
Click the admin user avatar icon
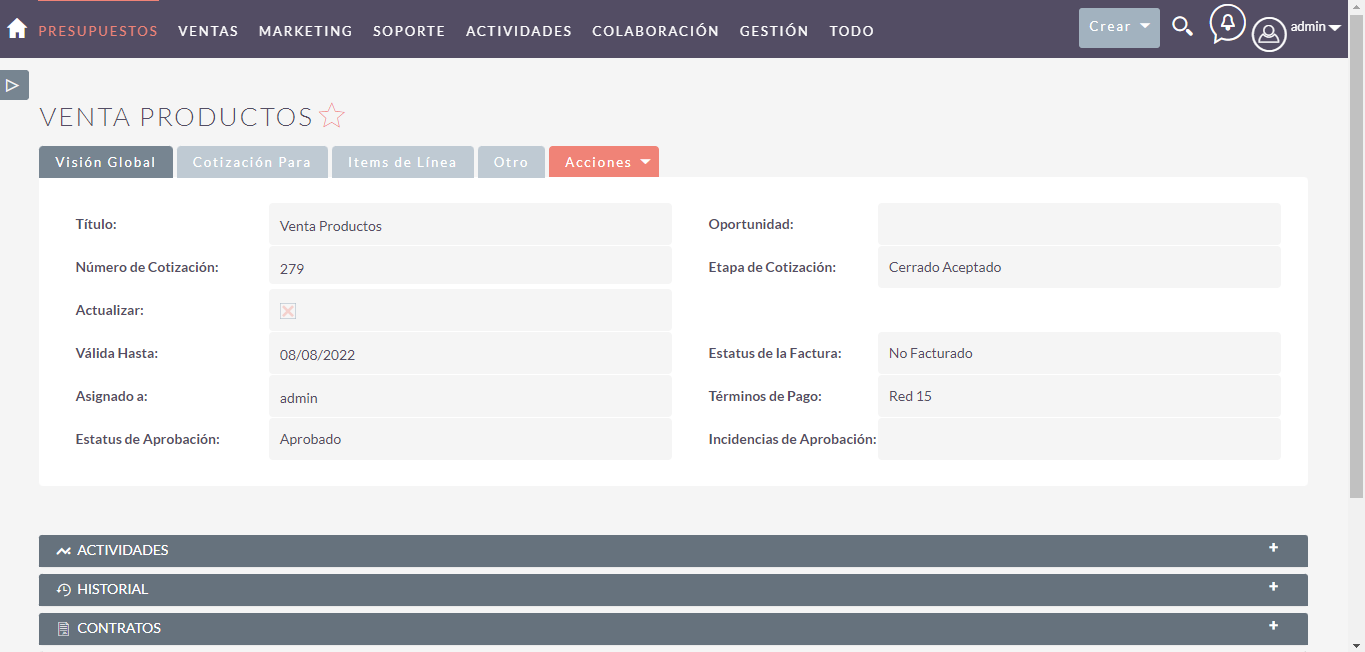1269,35
